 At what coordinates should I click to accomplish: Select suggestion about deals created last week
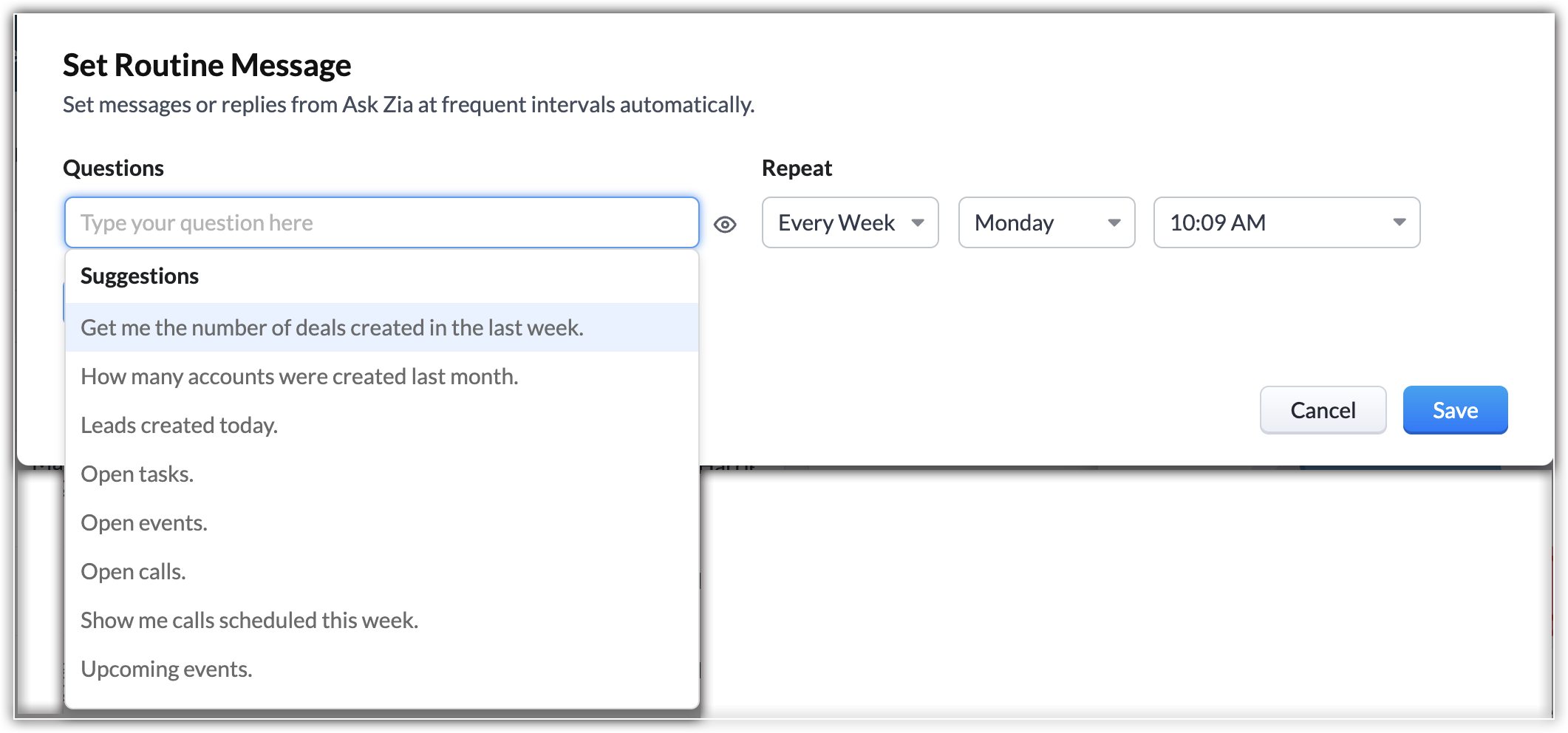coord(332,327)
